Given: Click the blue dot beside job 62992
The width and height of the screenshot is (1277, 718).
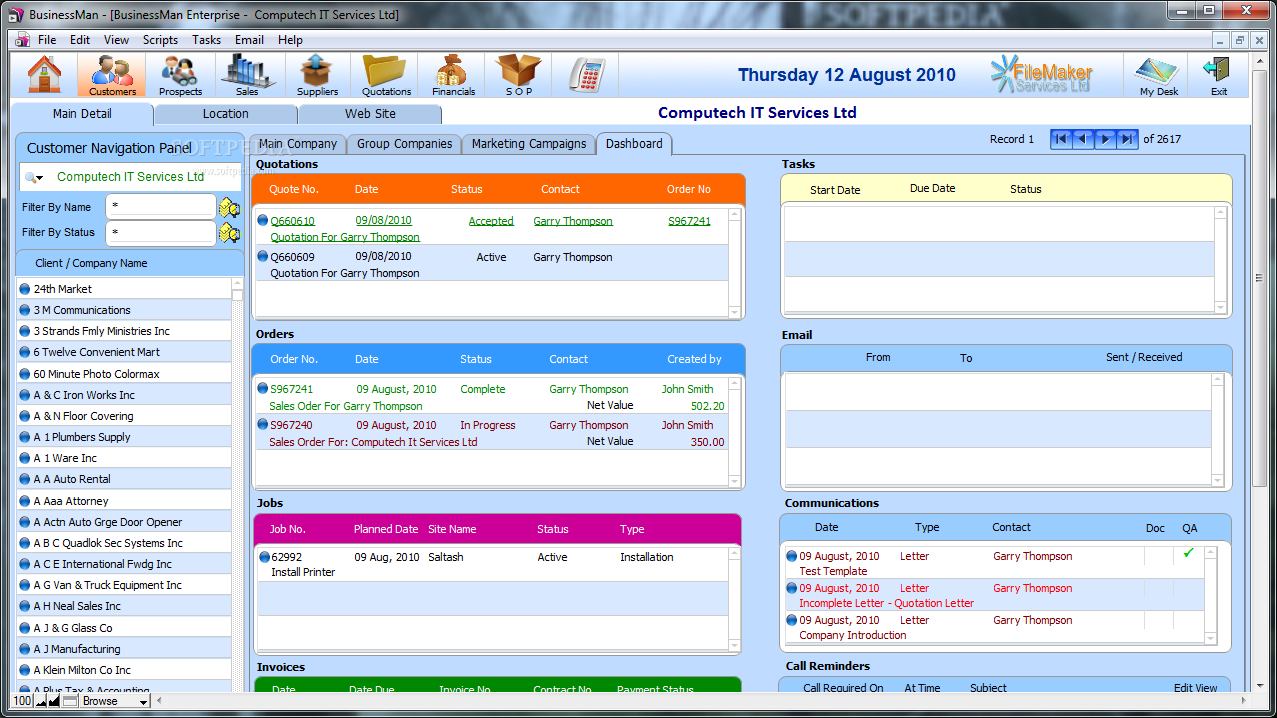Looking at the screenshot, I should [264, 557].
